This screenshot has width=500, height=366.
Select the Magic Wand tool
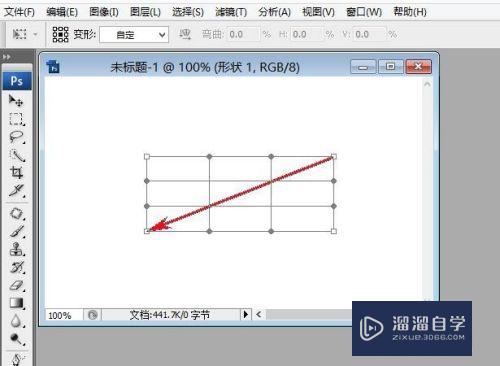(x=17, y=155)
